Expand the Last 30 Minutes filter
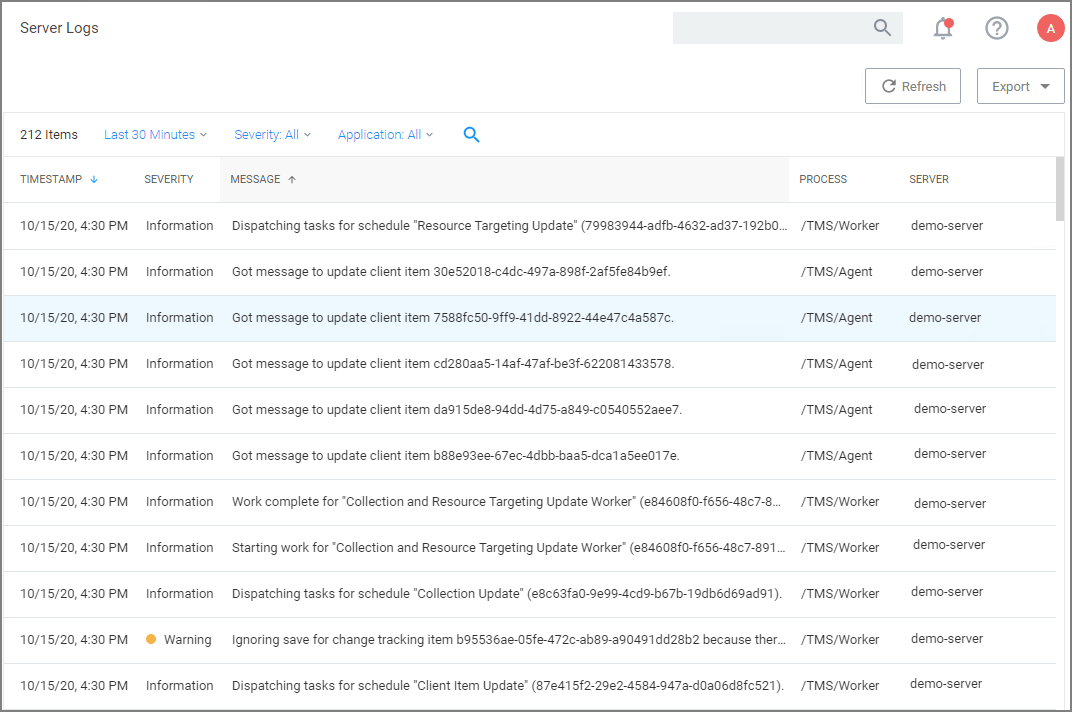Screen dimensions: 1072x712 pyautogui.click(x=155, y=135)
